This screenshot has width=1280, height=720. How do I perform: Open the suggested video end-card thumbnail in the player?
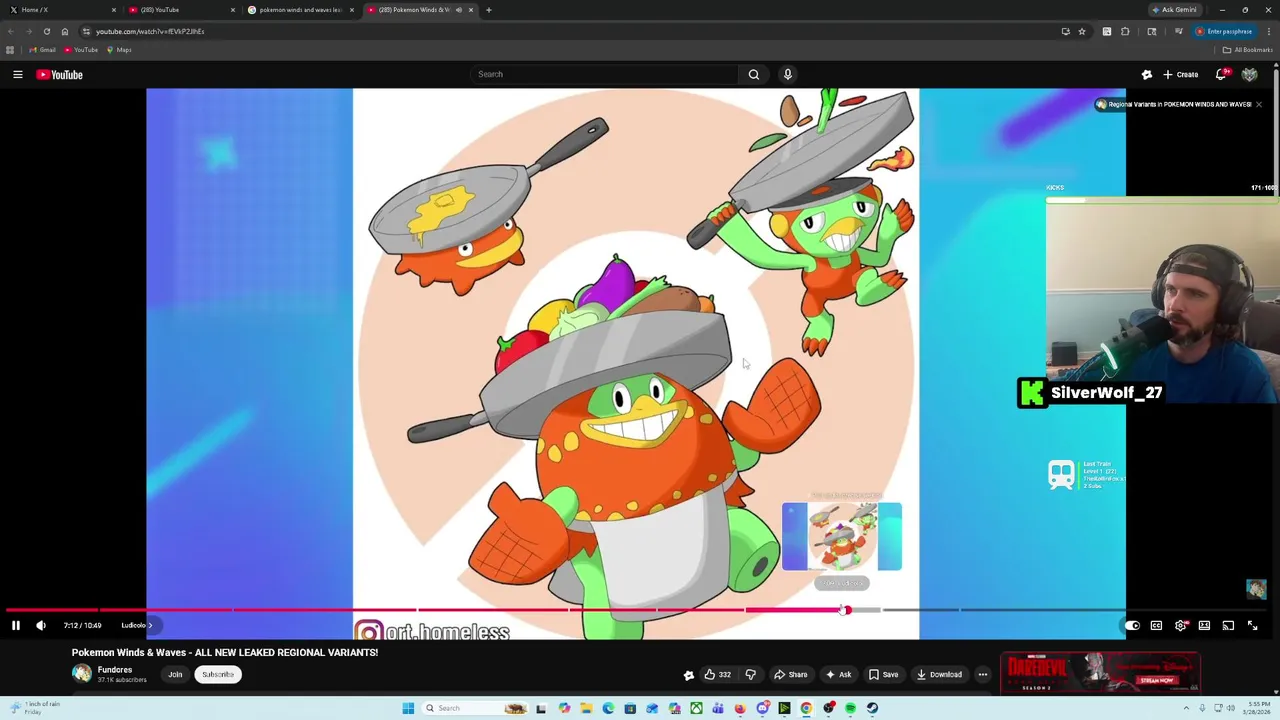[842, 537]
